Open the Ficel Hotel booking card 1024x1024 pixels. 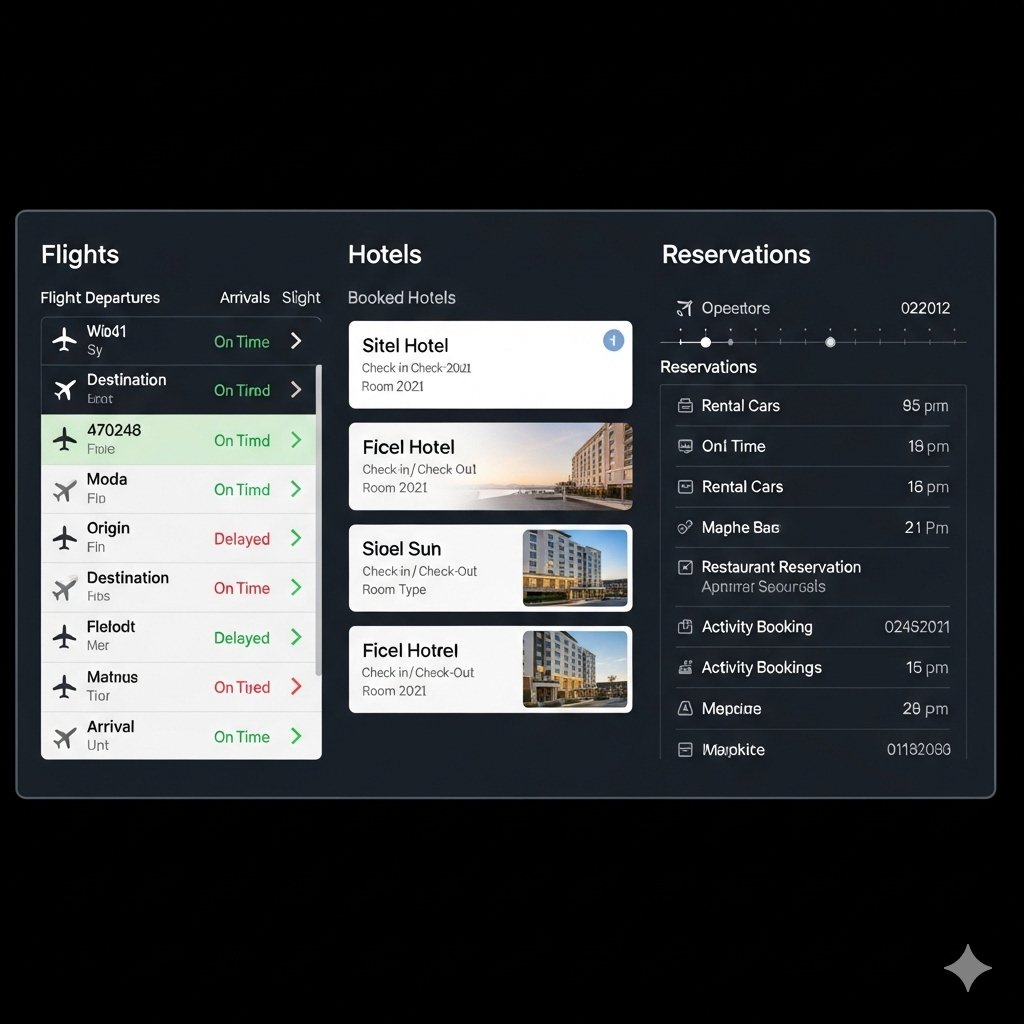490,466
